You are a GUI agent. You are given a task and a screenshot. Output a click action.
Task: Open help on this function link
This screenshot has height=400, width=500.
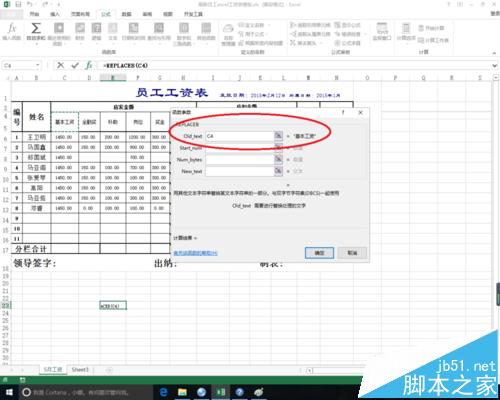pyautogui.click(x=196, y=253)
